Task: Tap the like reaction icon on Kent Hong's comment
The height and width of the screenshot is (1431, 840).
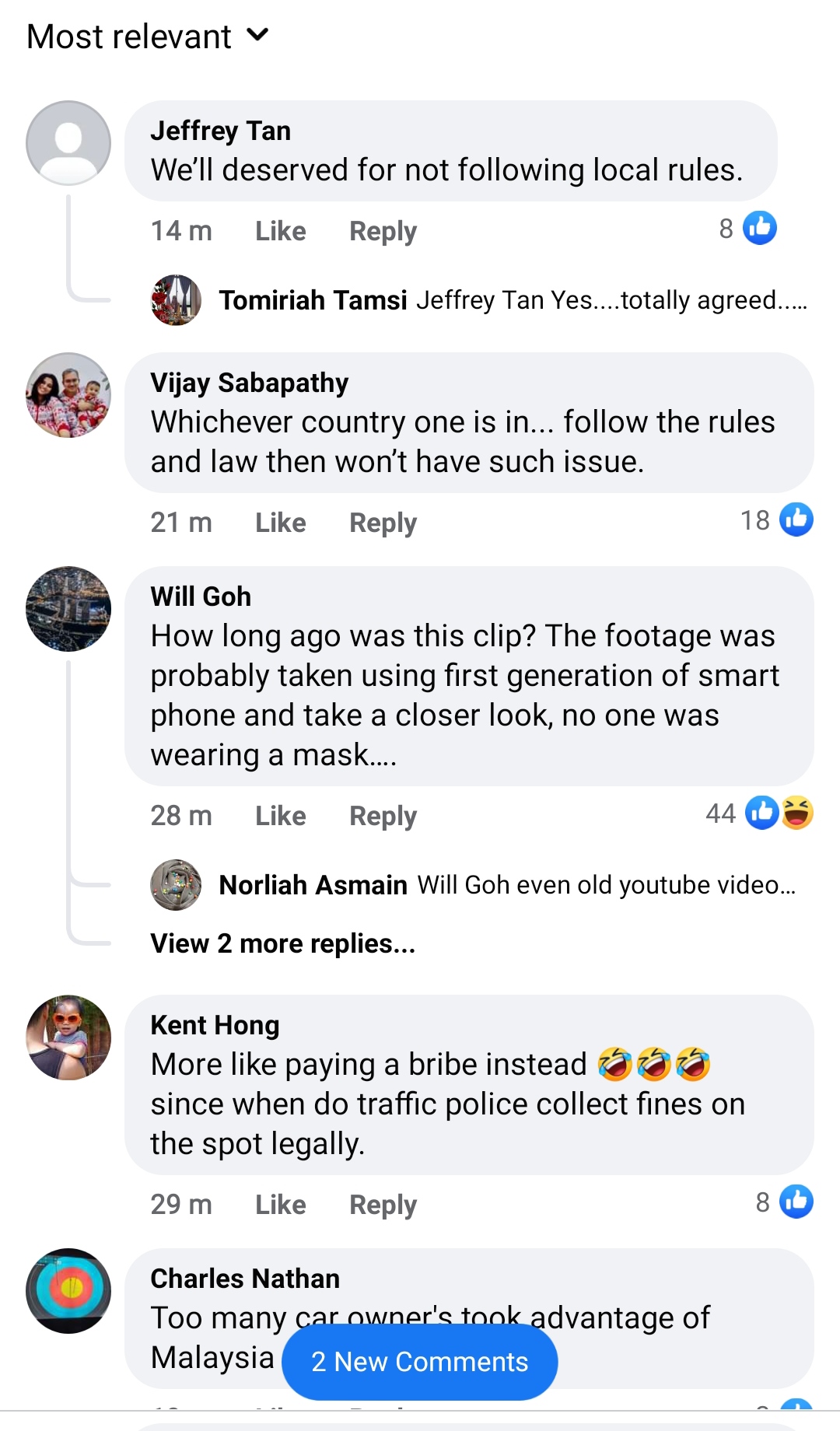Action: 796,1202
